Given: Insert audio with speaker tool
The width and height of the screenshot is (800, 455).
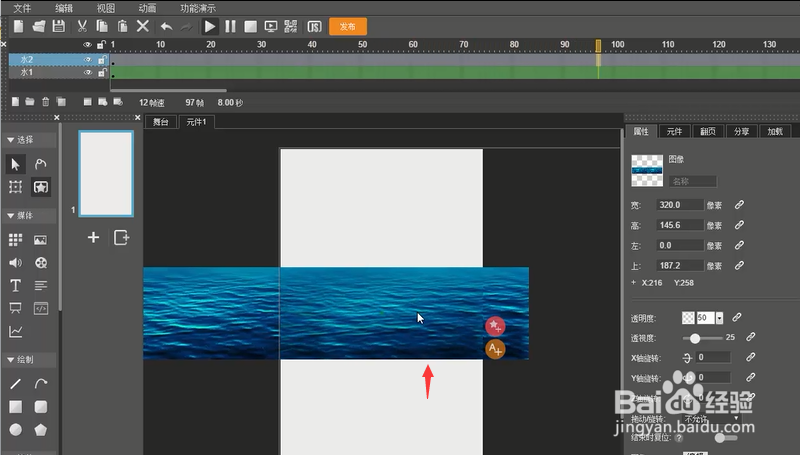Looking at the screenshot, I should 15,263.
